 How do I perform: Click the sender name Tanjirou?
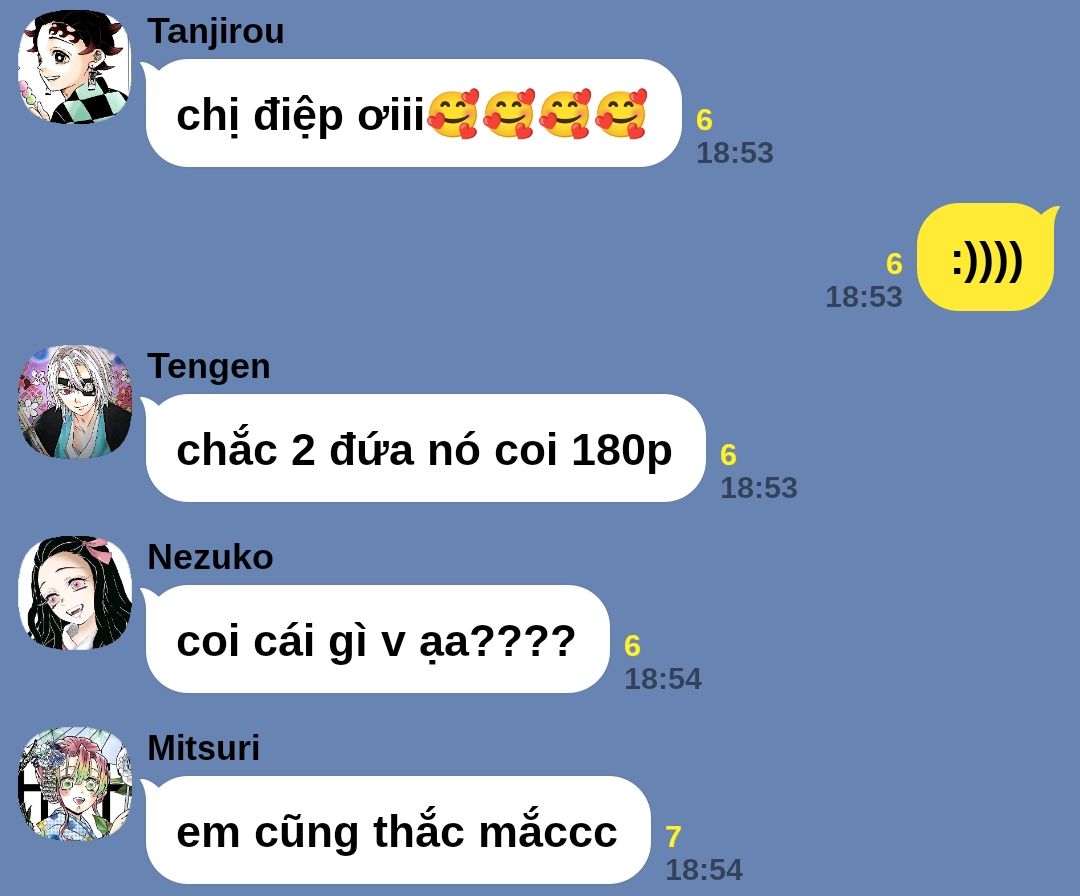pos(216,32)
